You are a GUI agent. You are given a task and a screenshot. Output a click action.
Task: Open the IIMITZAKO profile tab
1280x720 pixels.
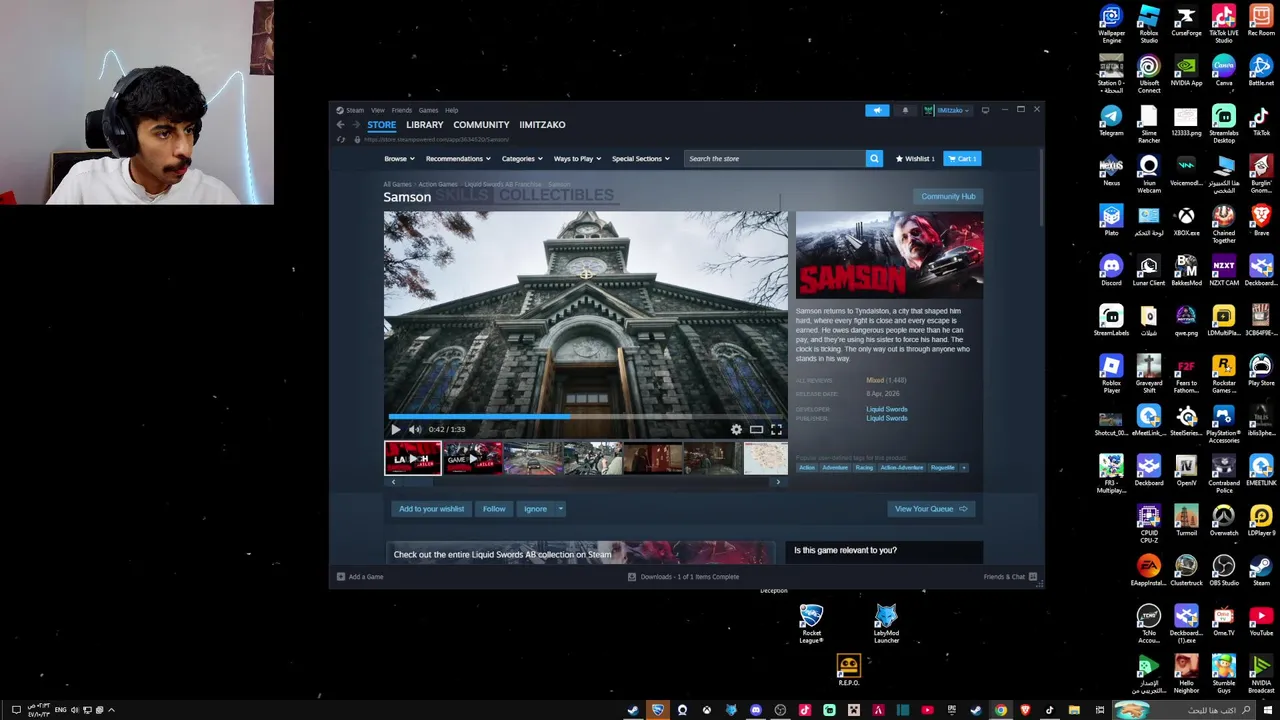tap(542, 125)
